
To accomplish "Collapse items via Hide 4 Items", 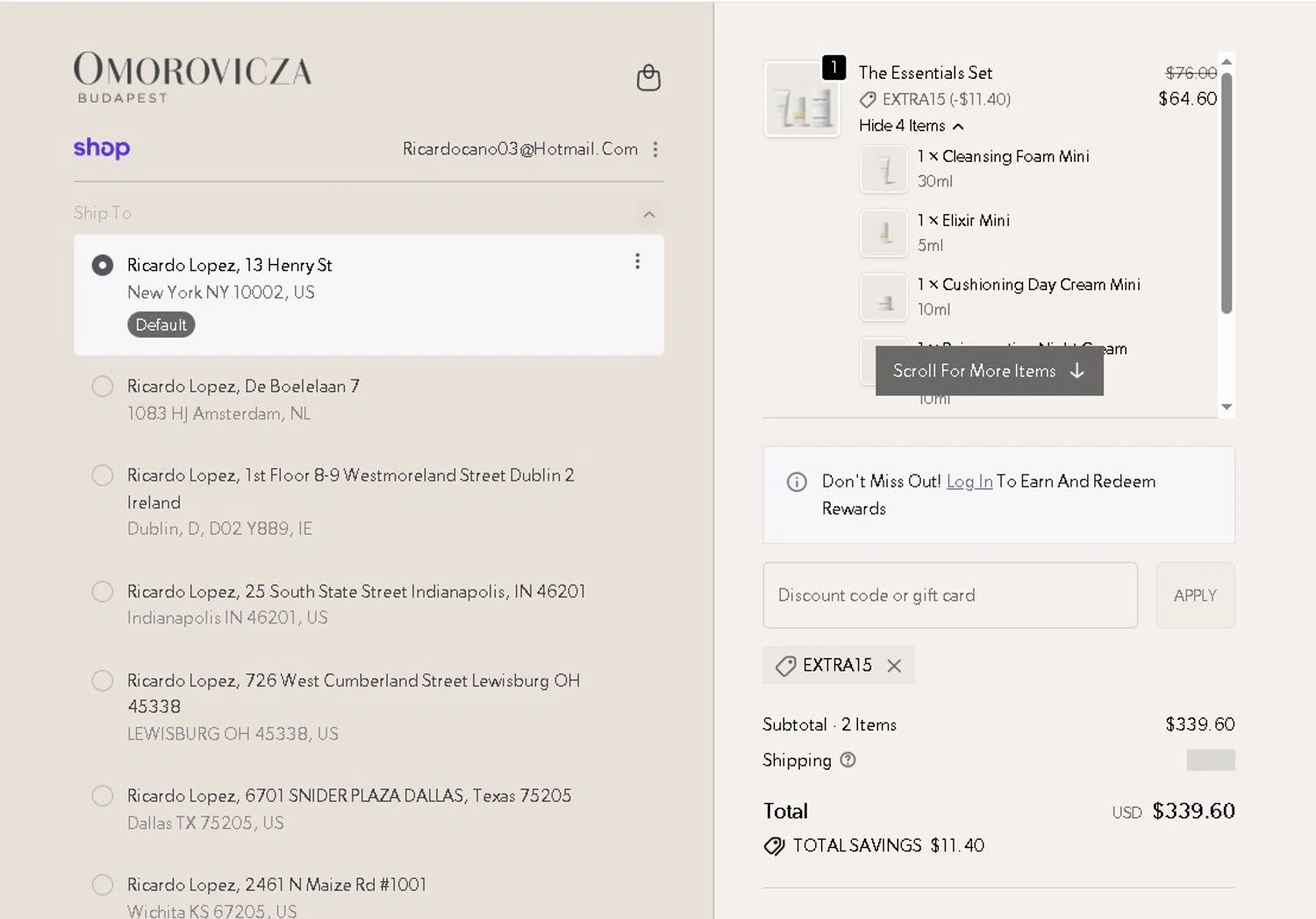I will (x=911, y=125).
